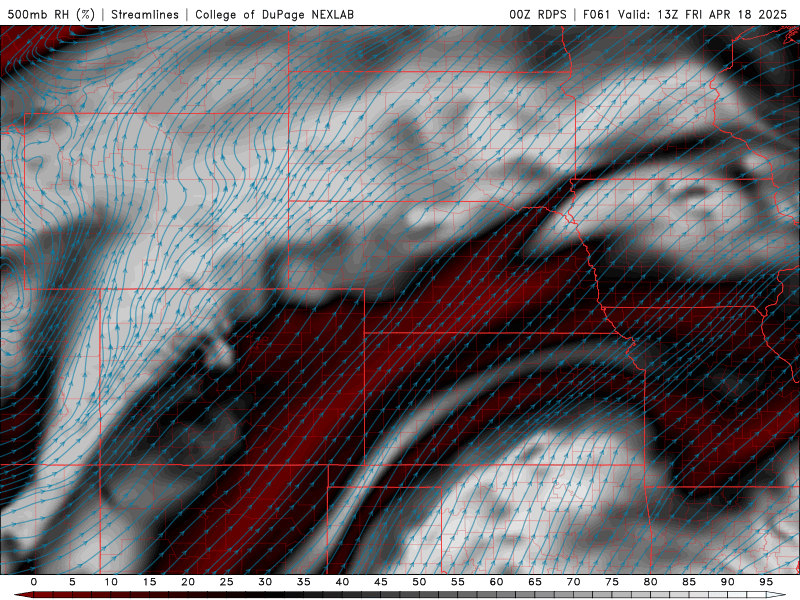The height and width of the screenshot is (600, 800).
Task: Click the "20" legend value
Action: pyautogui.click(x=188, y=582)
